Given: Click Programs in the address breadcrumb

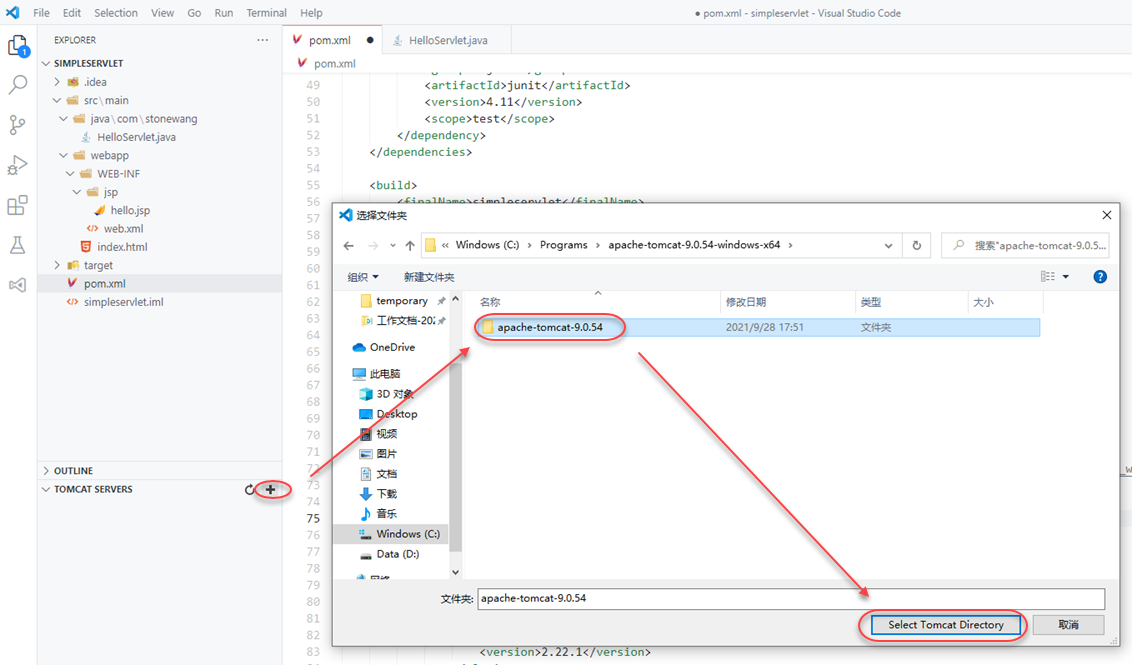Looking at the screenshot, I should (x=563, y=245).
